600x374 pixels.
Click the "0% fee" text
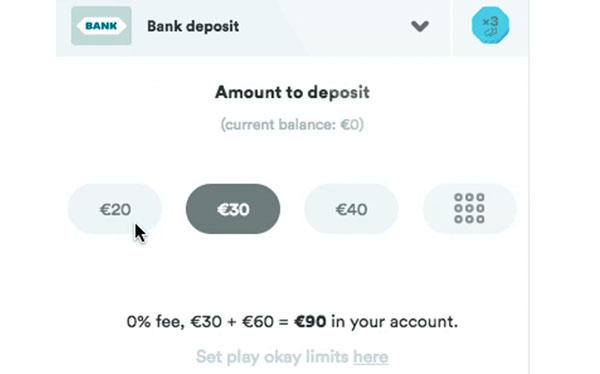[156, 322]
